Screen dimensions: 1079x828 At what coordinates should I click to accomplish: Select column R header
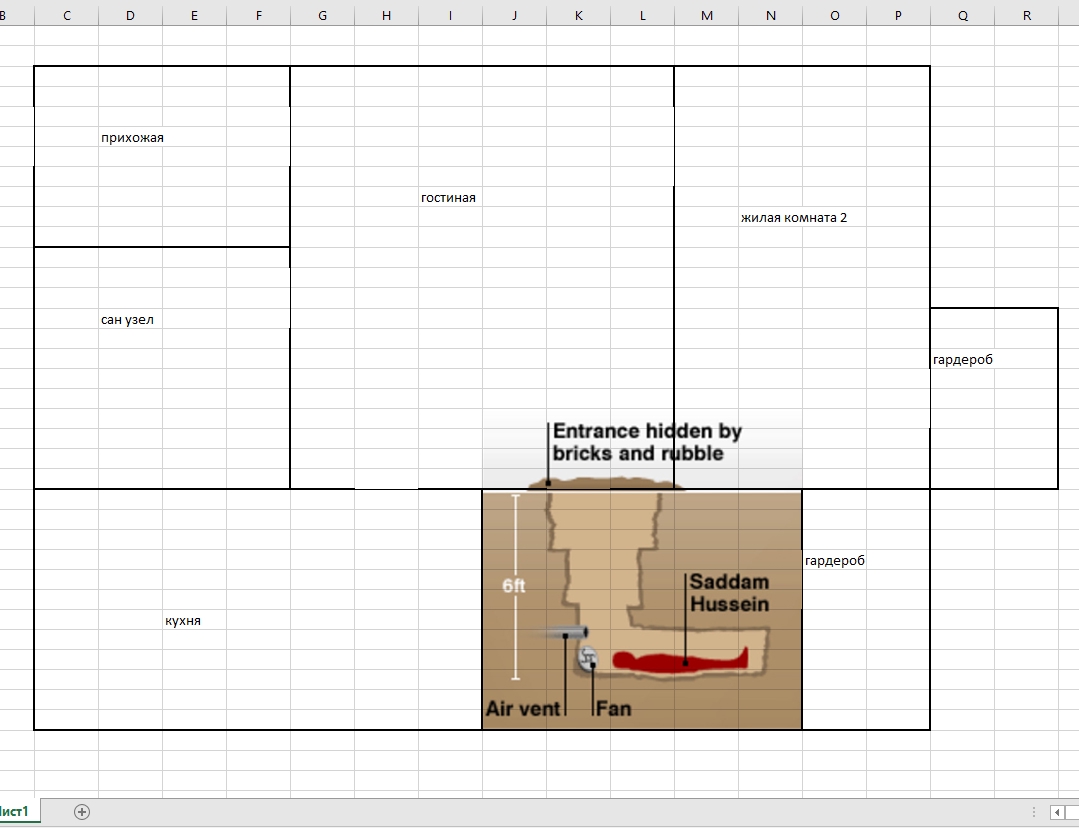click(1027, 15)
